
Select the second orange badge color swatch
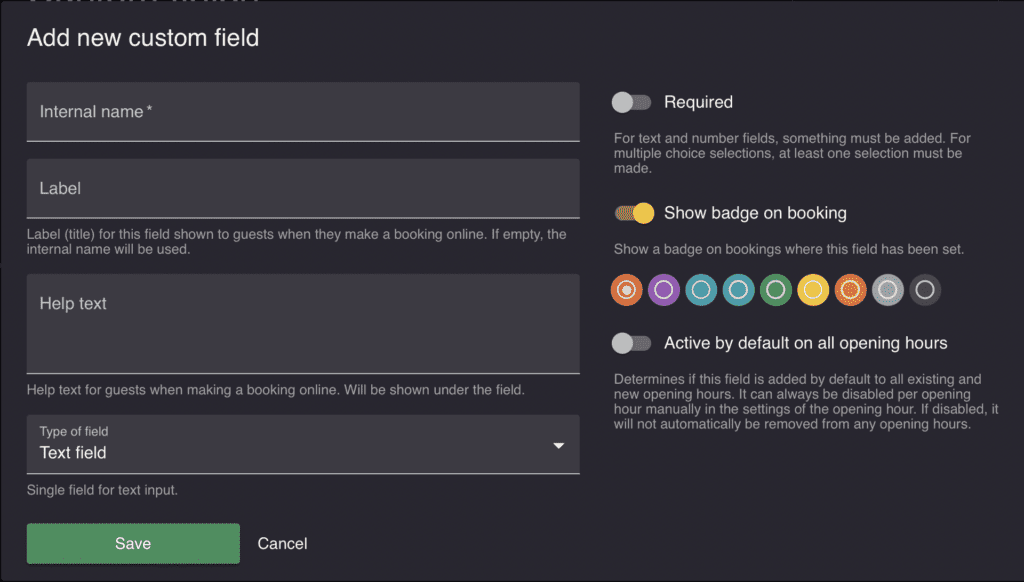(850, 289)
